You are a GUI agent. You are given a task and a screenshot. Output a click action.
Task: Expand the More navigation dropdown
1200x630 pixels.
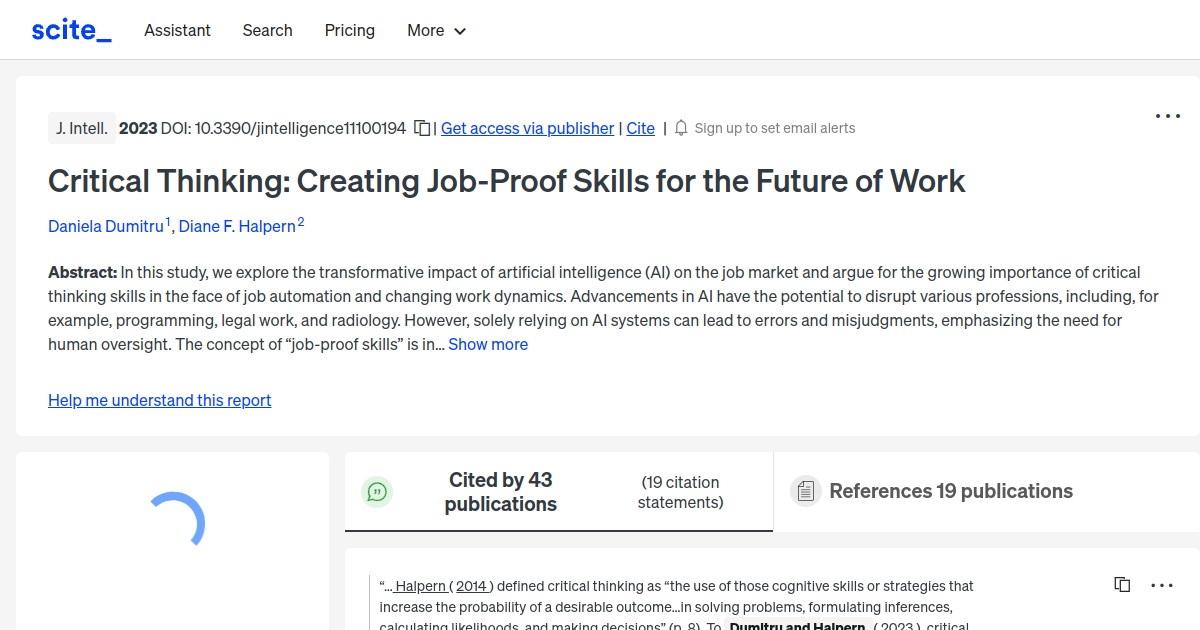click(436, 31)
